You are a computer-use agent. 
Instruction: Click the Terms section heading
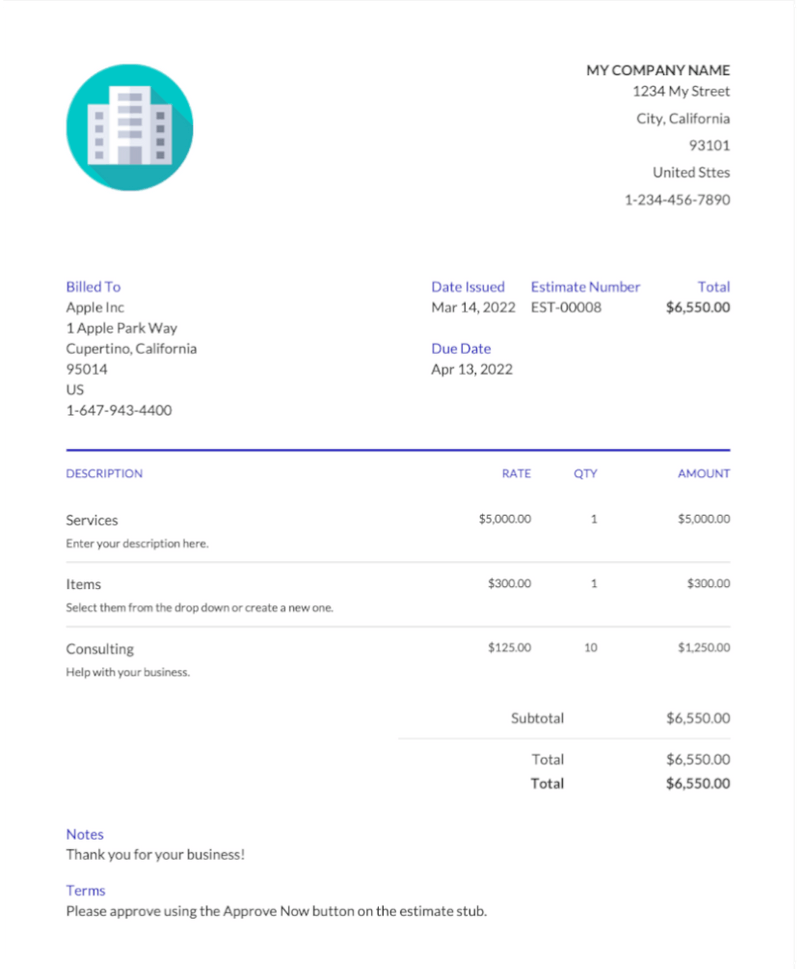click(x=84, y=890)
